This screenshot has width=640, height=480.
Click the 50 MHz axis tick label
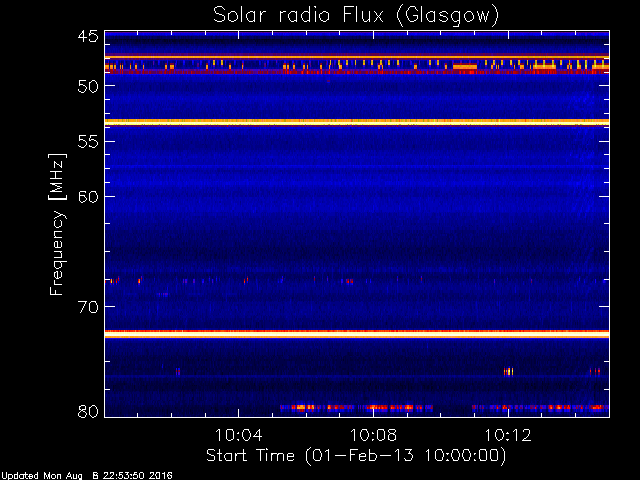coord(88,86)
